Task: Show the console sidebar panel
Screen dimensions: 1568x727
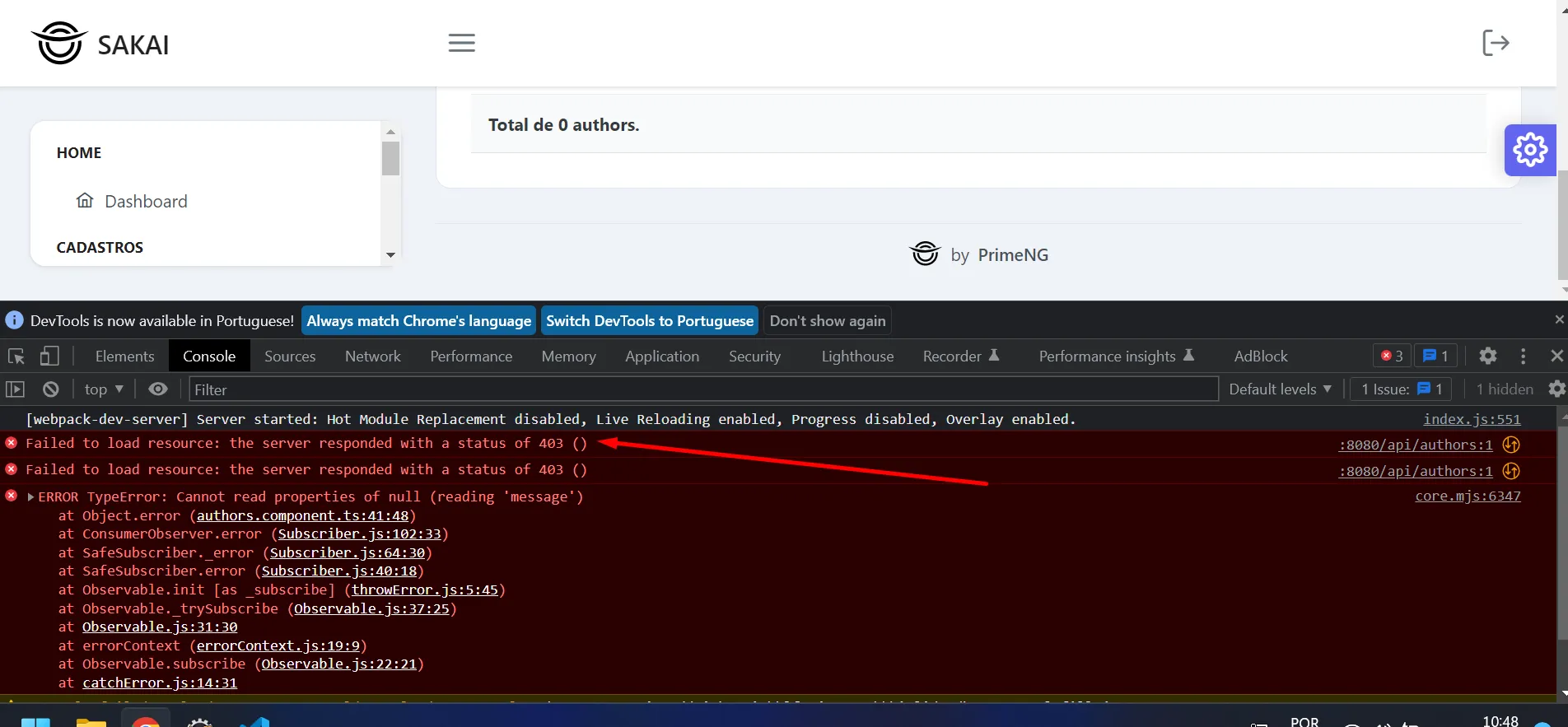Action: point(15,389)
